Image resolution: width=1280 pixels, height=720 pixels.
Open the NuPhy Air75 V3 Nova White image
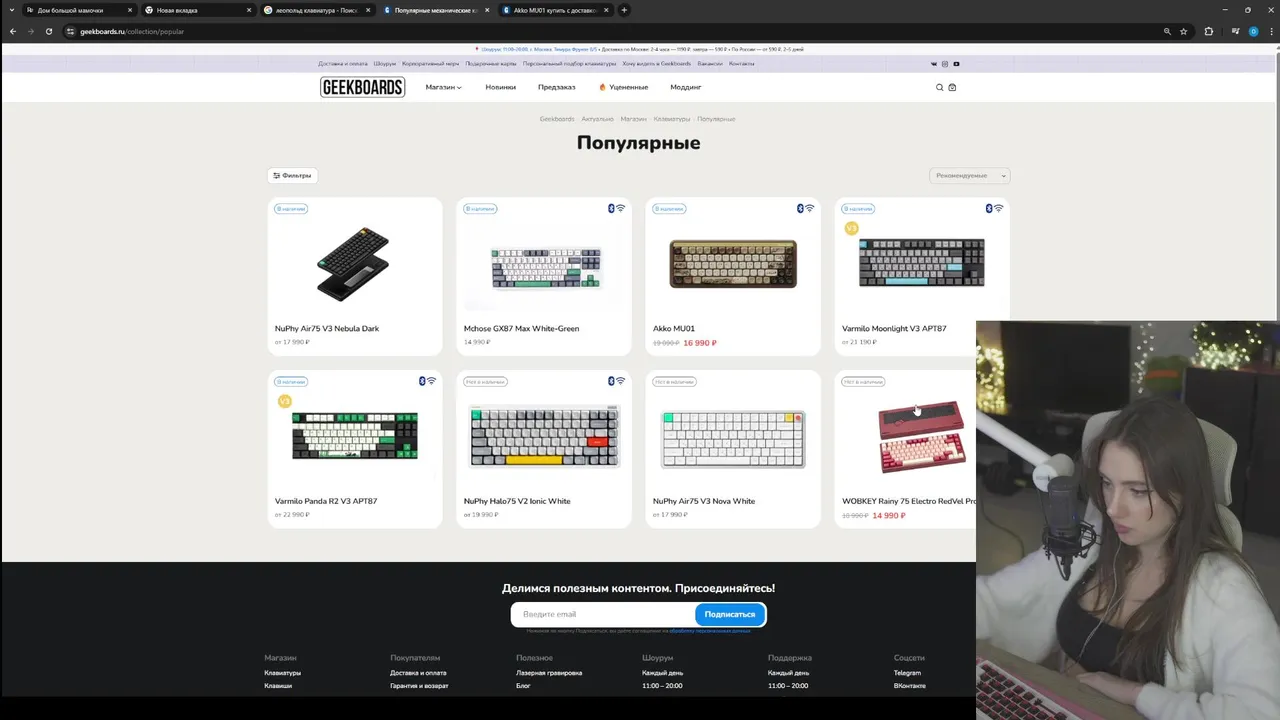[733, 438]
